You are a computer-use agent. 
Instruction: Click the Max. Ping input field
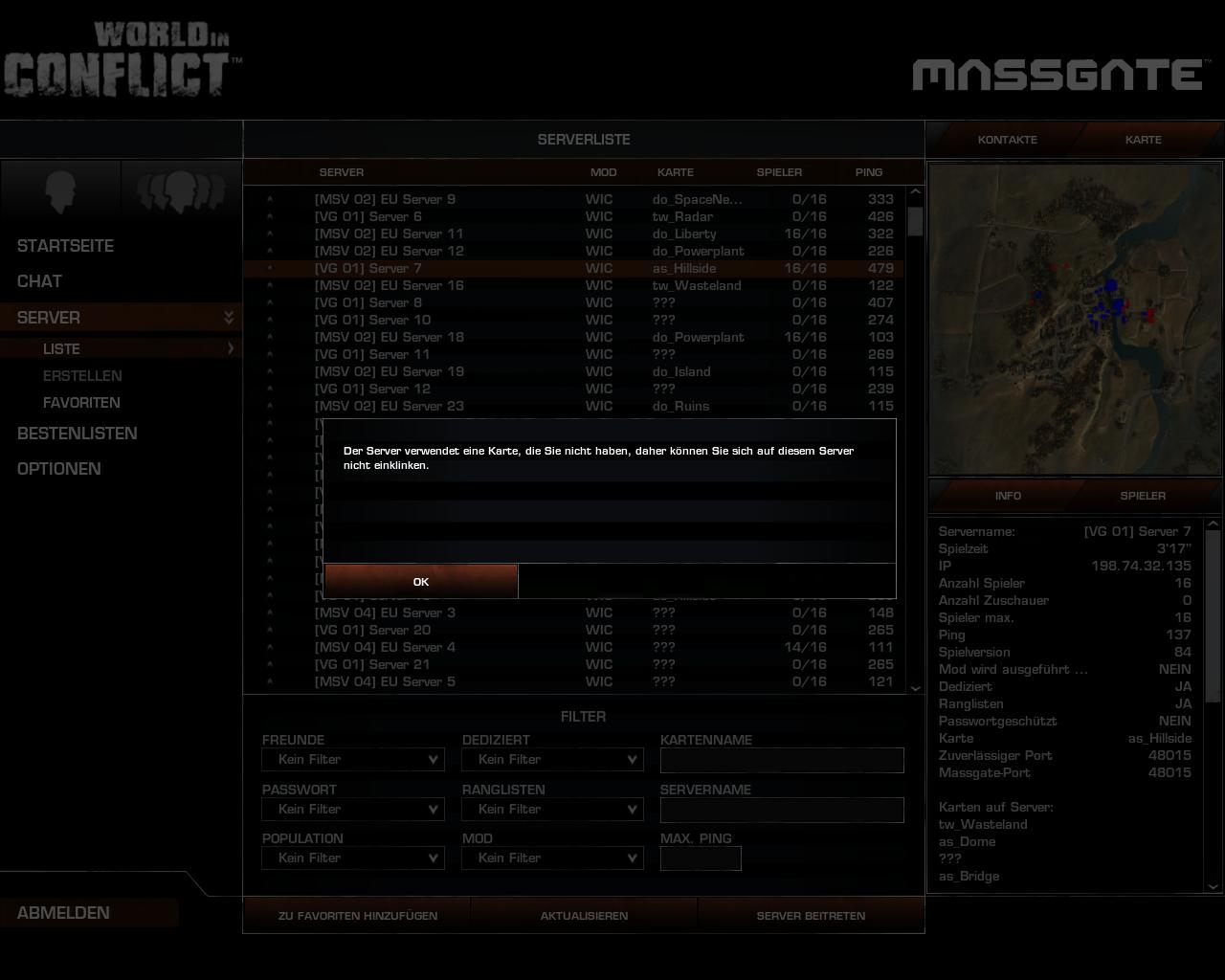[x=701, y=858]
